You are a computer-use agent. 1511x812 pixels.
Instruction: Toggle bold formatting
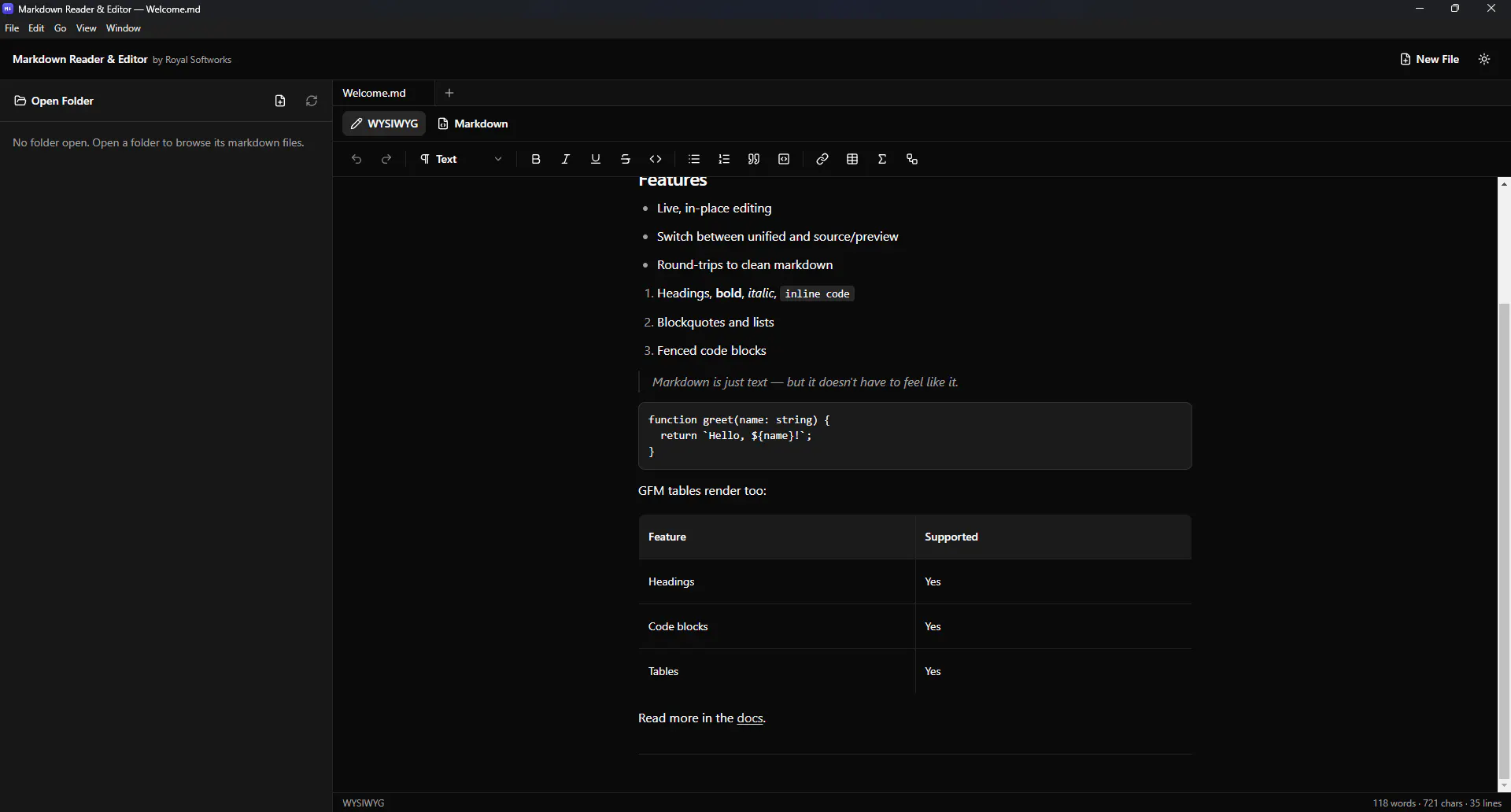[536, 160]
